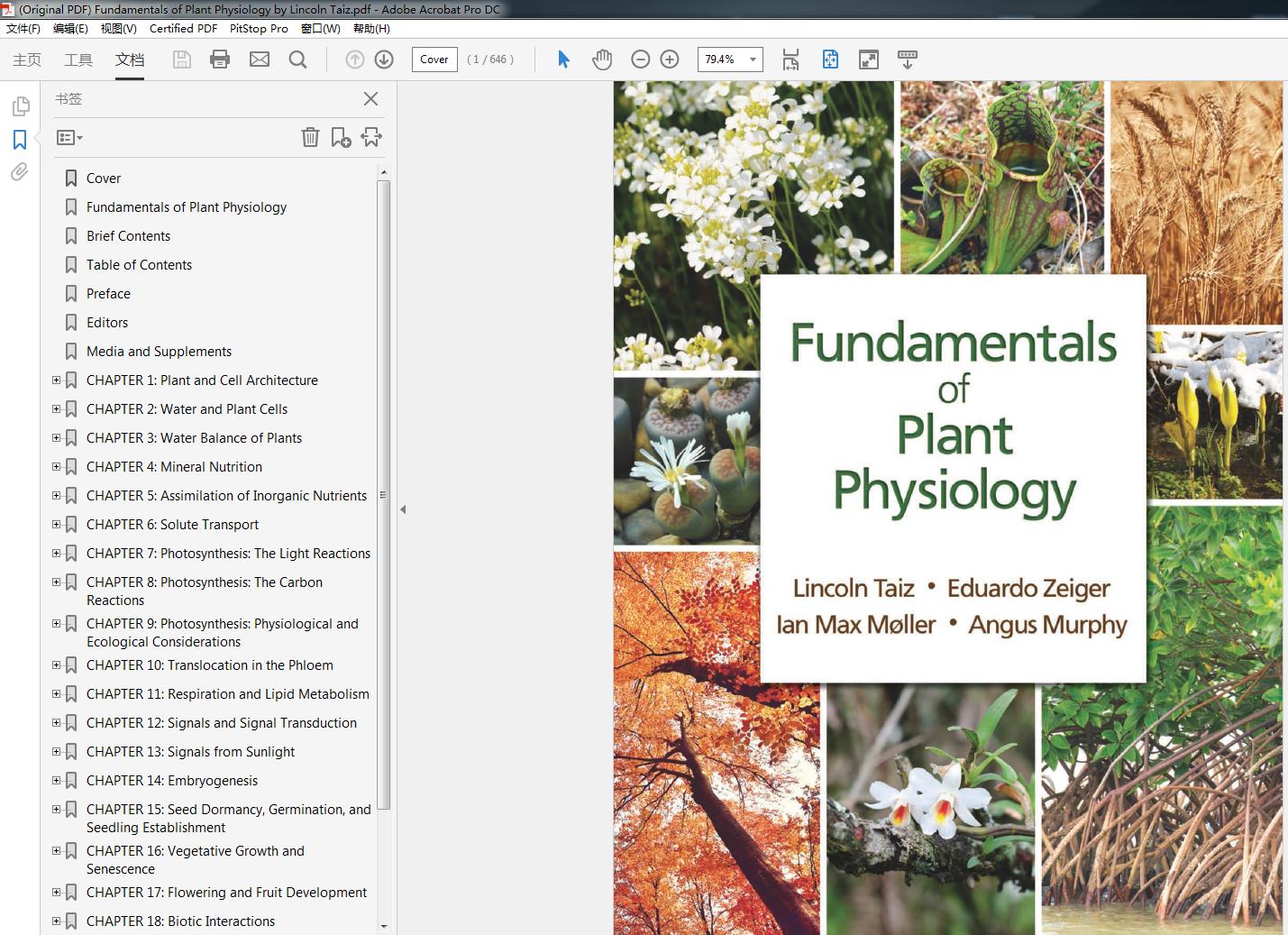Switch to the 工具 tab
Screen dimensions: 1288x935
point(78,60)
